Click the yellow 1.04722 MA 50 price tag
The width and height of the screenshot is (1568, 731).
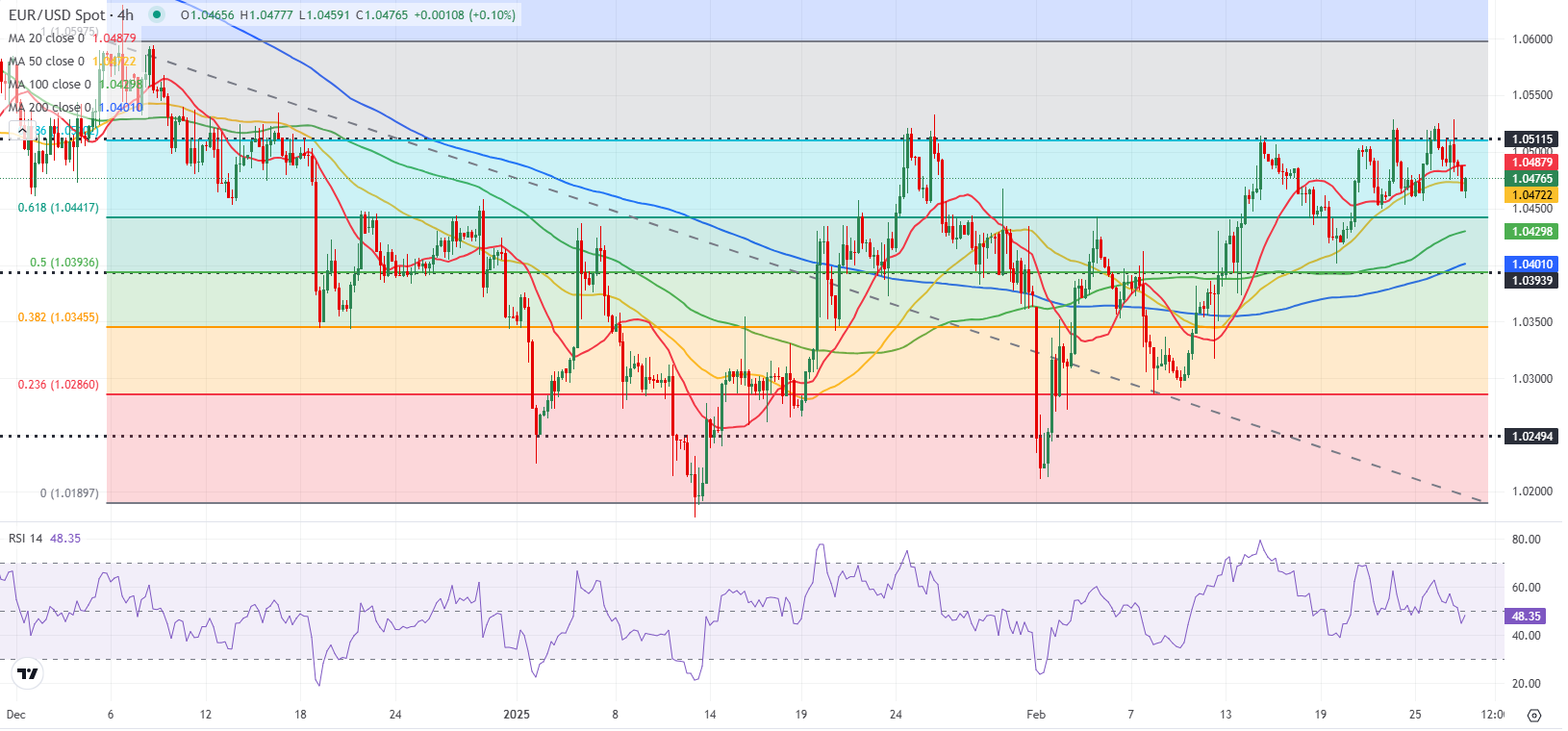tap(1531, 195)
